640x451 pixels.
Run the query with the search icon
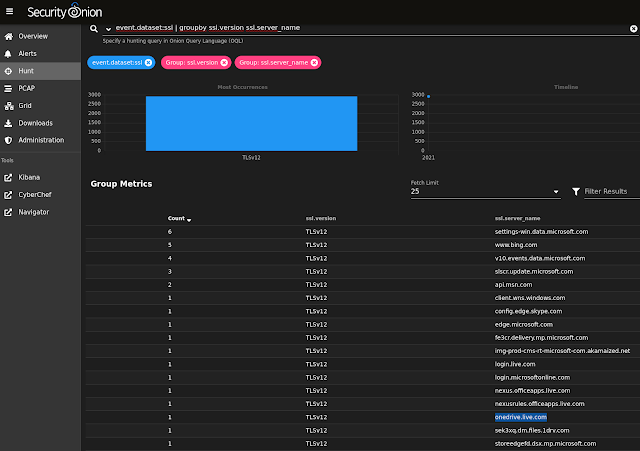pos(94,29)
